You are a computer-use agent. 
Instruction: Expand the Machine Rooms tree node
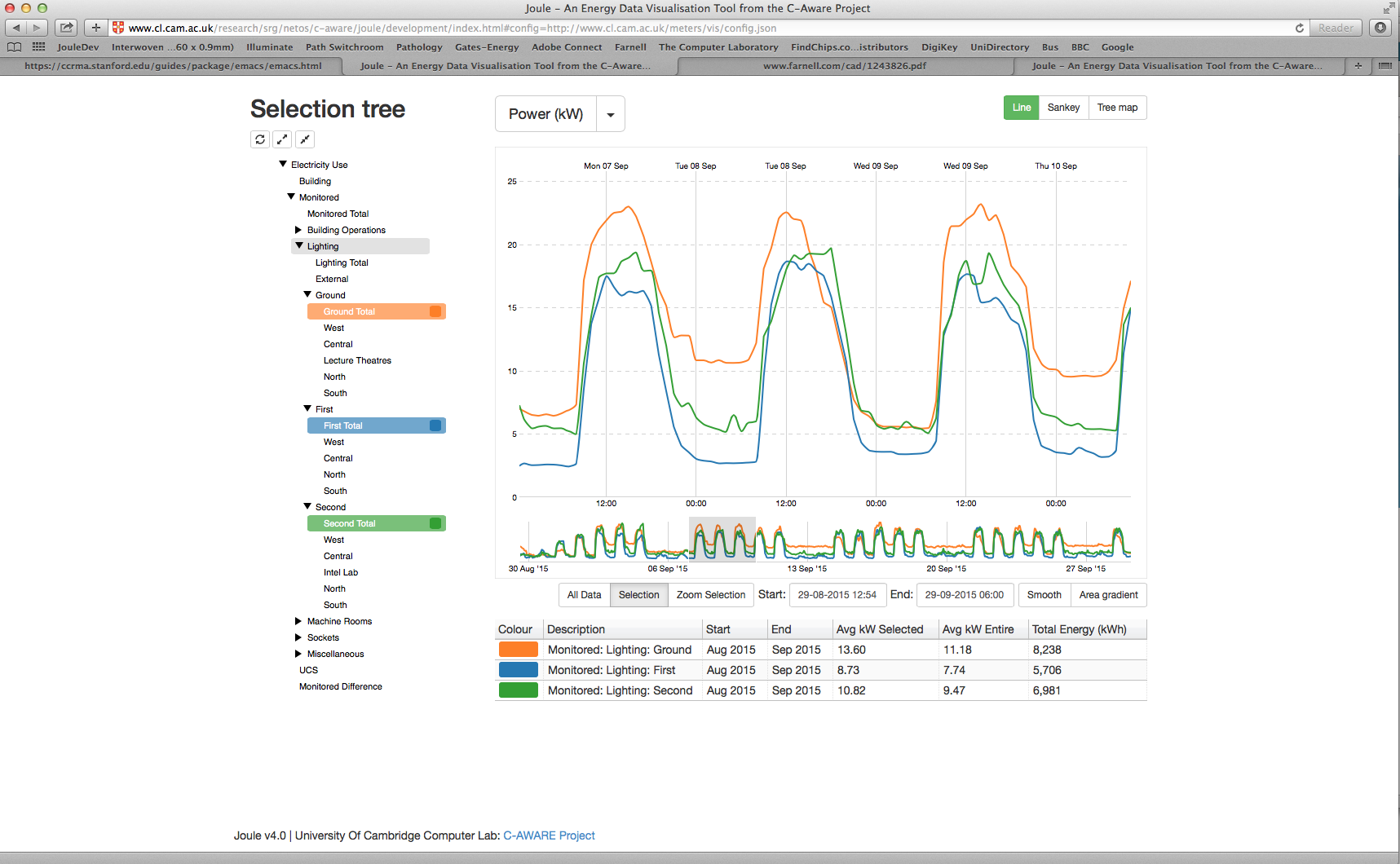pos(298,621)
